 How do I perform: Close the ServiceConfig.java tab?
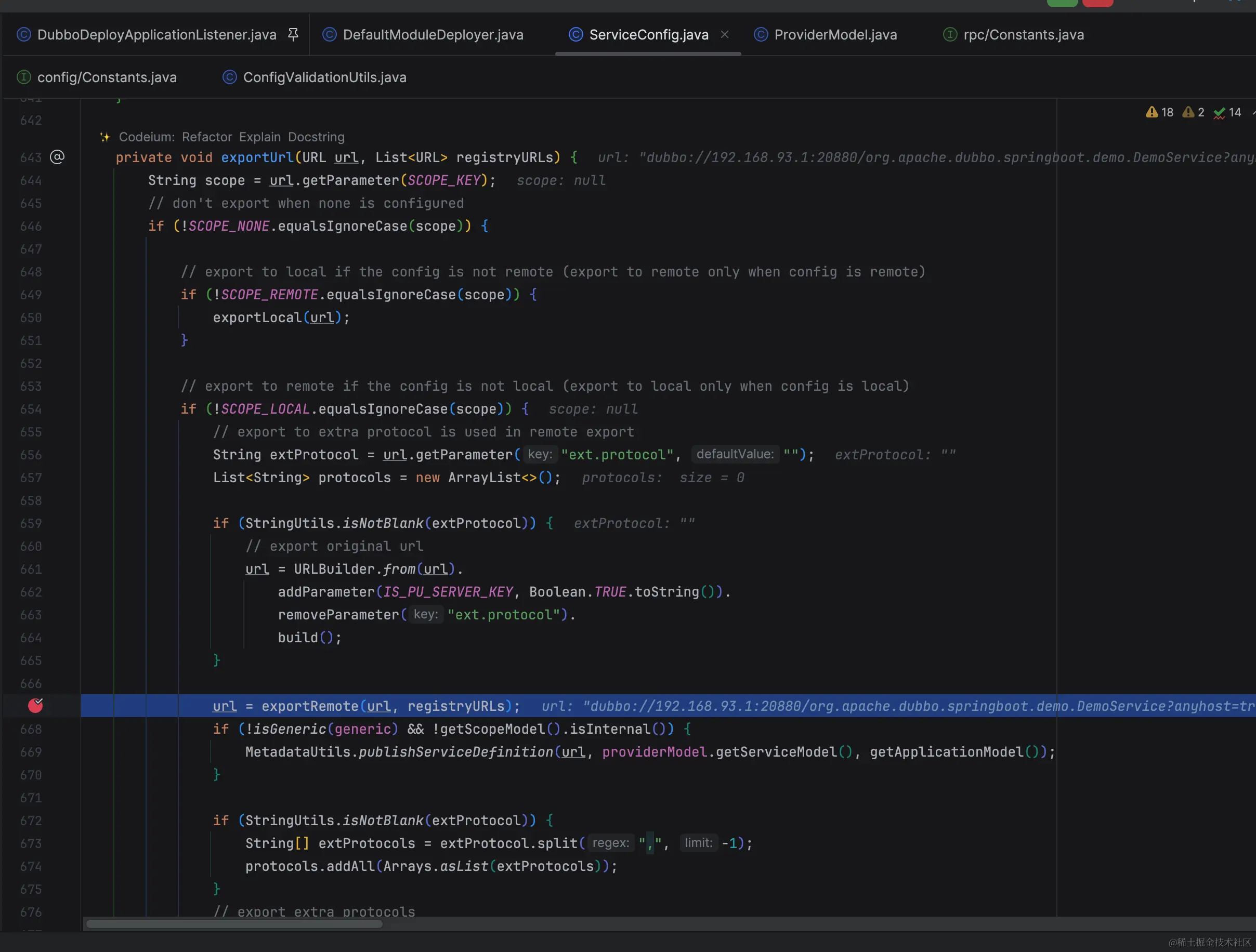pyautogui.click(x=725, y=35)
